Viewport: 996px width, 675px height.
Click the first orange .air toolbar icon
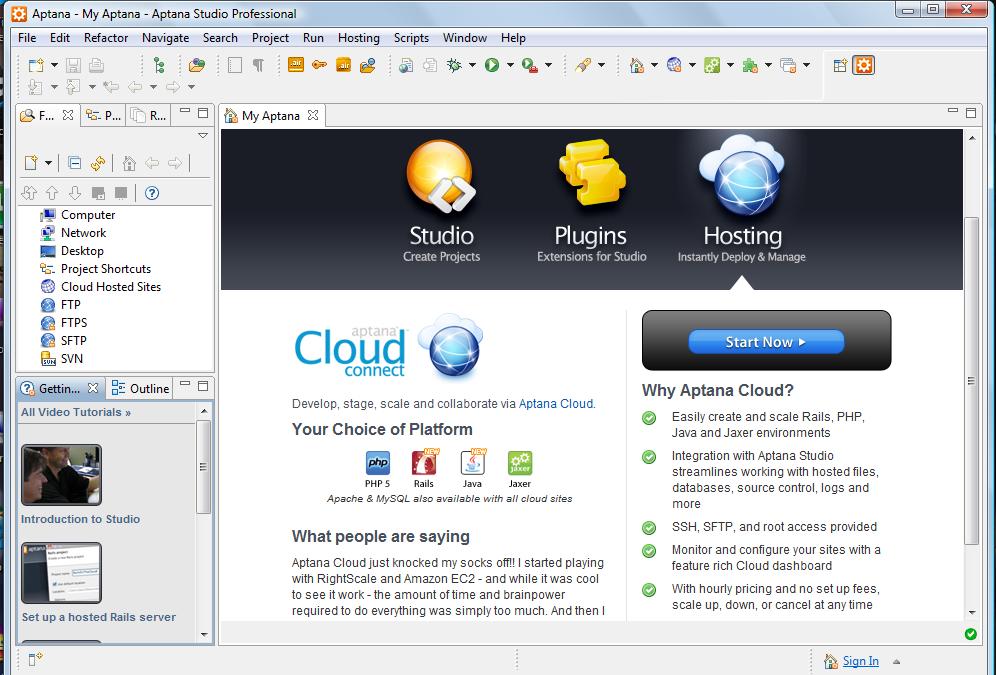pos(296,64)
